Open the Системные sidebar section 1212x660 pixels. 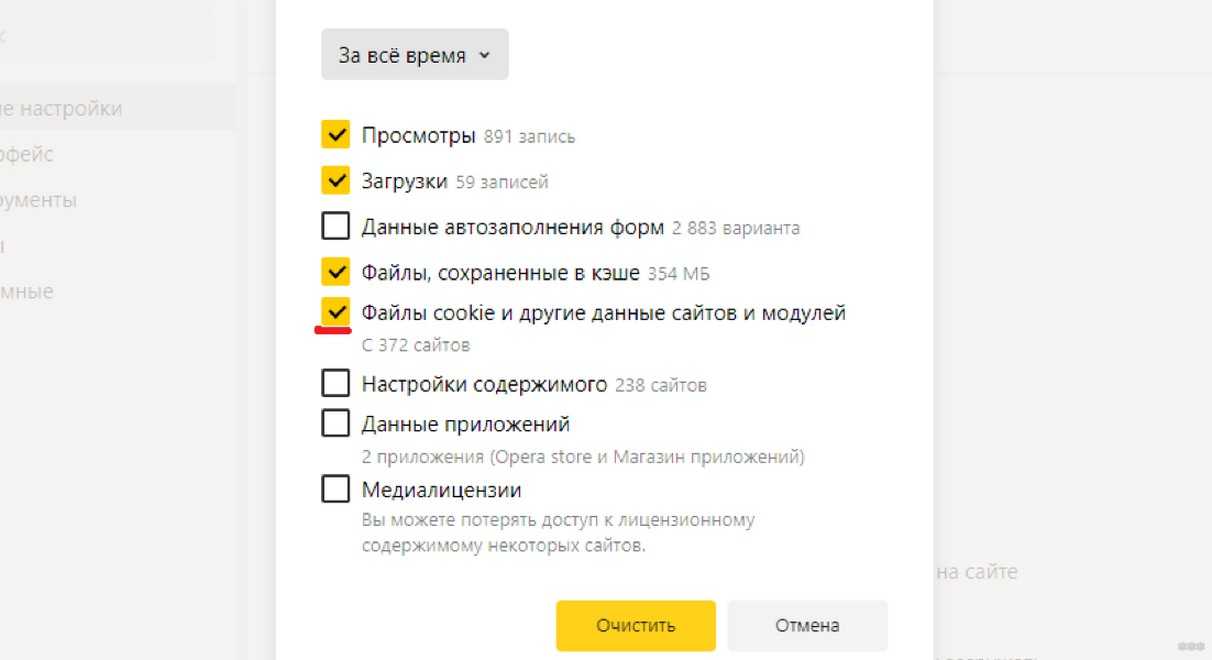tap(28, 292)
